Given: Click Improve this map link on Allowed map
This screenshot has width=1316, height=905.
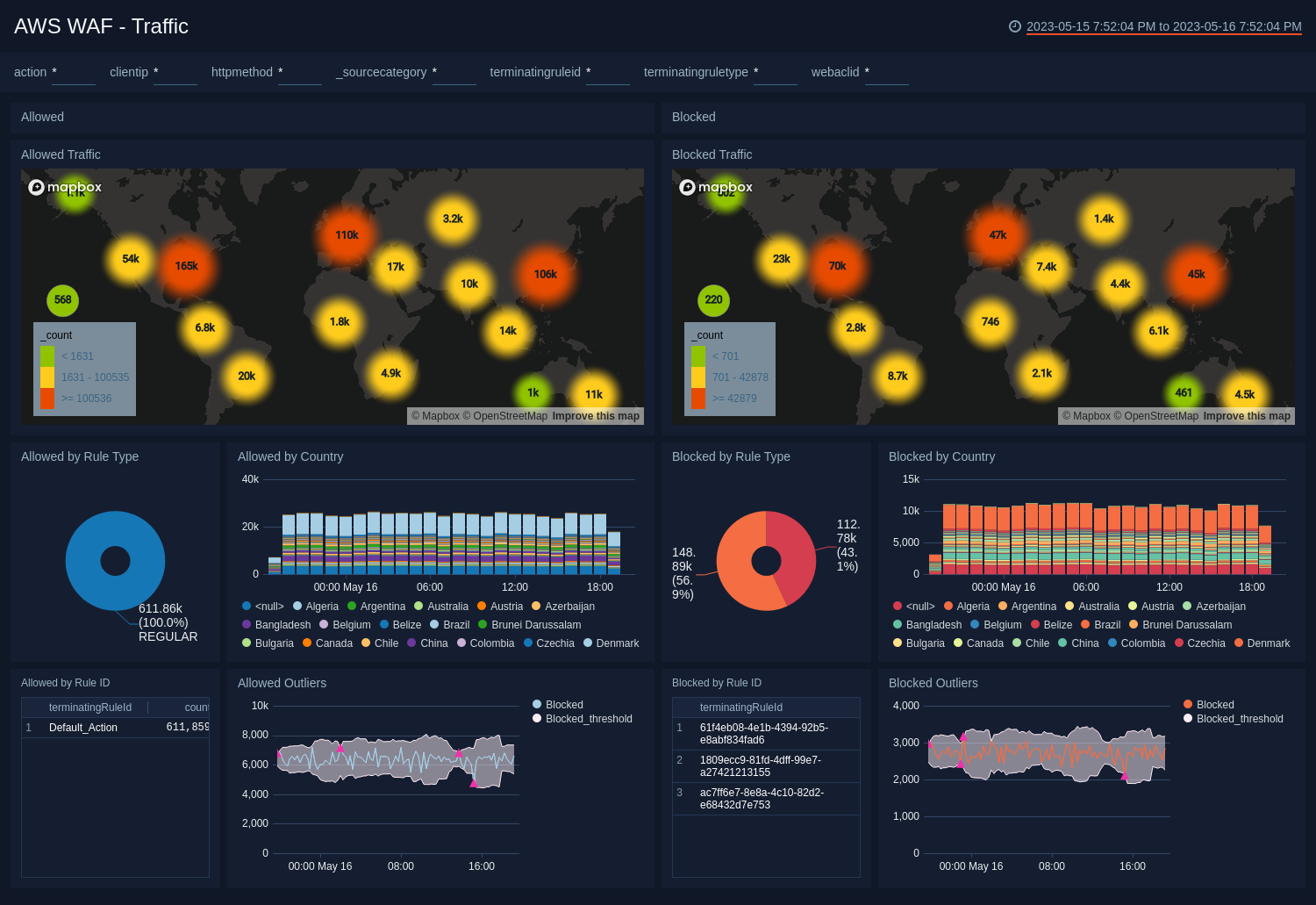Looking at the screenshot, I should pyautogui.click(x=596, y=416).
